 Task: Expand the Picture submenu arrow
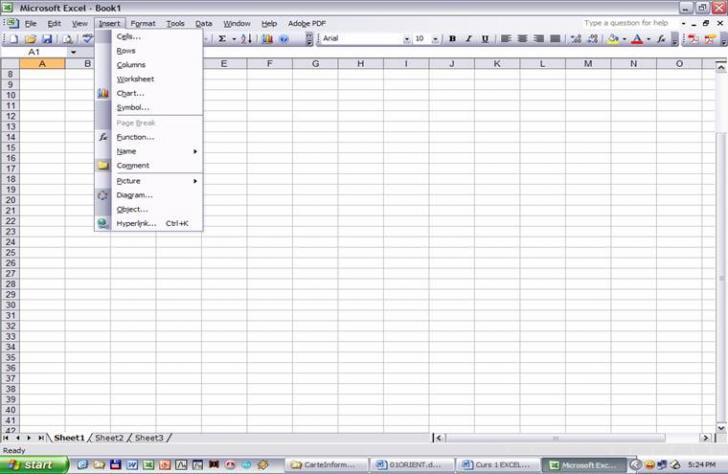click(195, 181)
